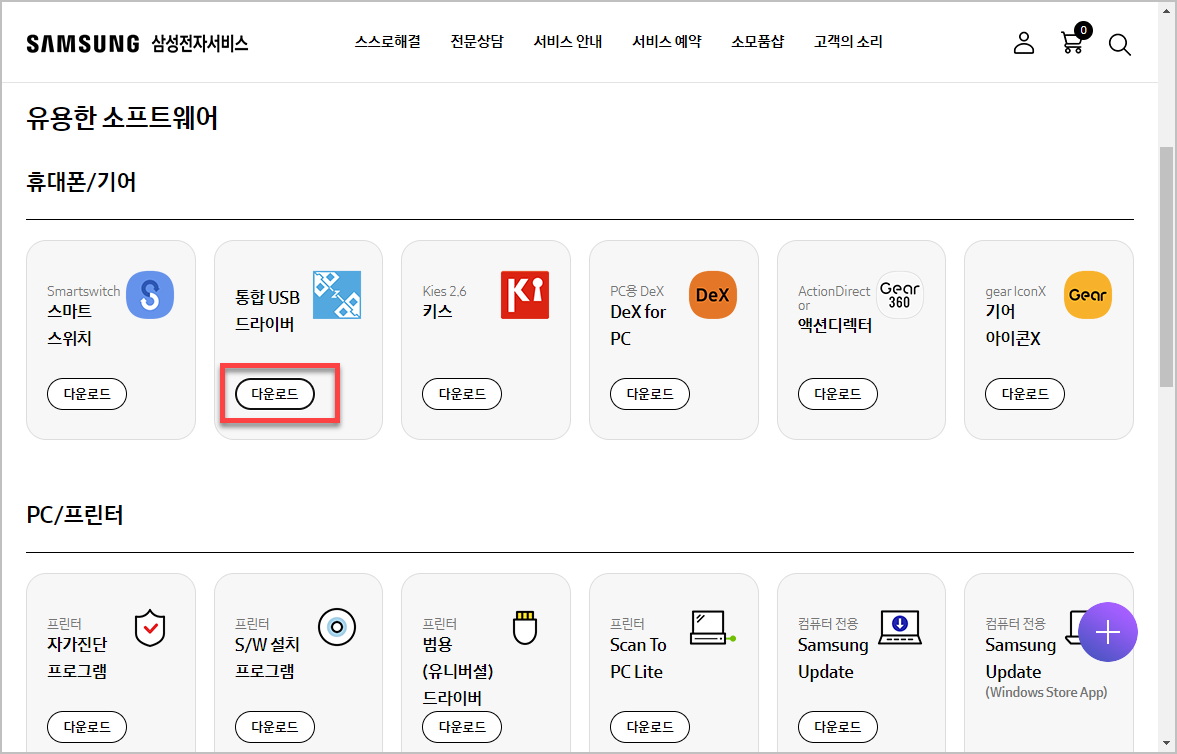Click the 유용한 소프트웨어 heading
Image resolution: width=1177 pixels, height=754 pixels.
[122, 118]
